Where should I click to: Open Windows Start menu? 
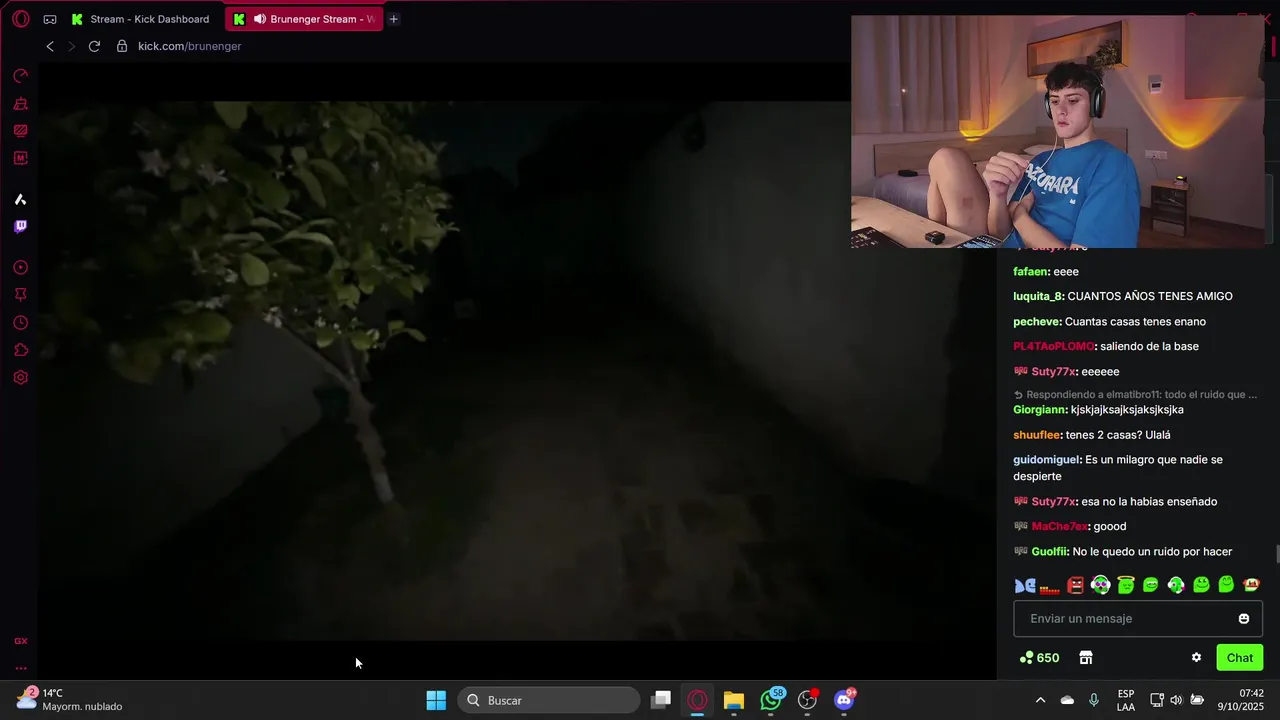[x=436, y=700]
